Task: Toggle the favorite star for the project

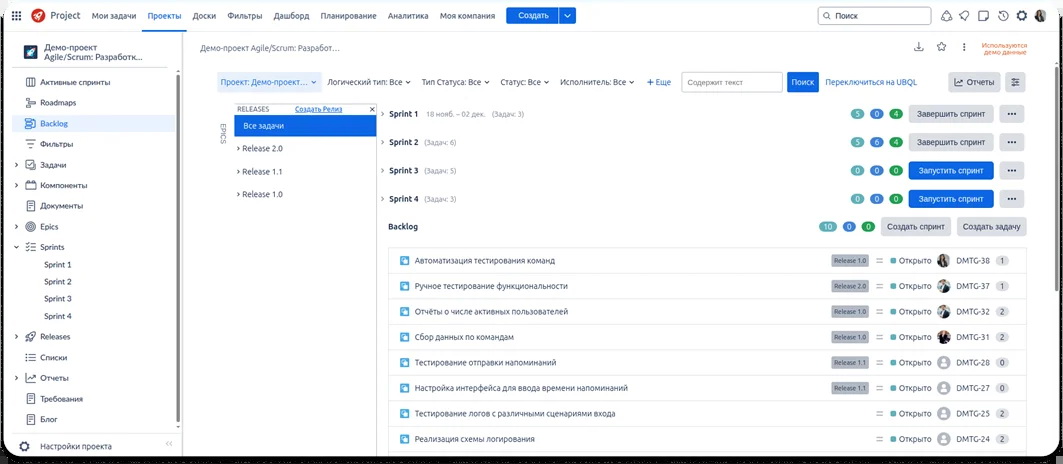Action: (941, 47)
